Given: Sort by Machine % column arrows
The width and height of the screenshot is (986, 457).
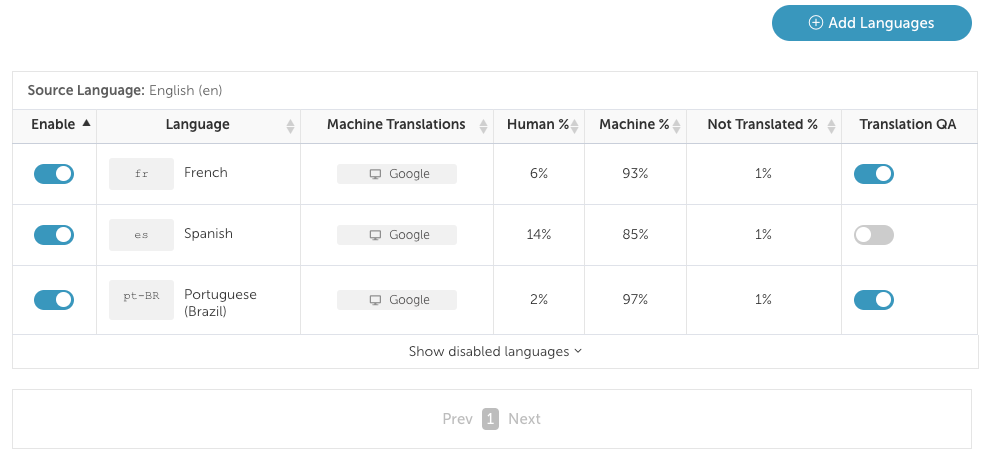Looking at the screenshot, I should 677,126.
